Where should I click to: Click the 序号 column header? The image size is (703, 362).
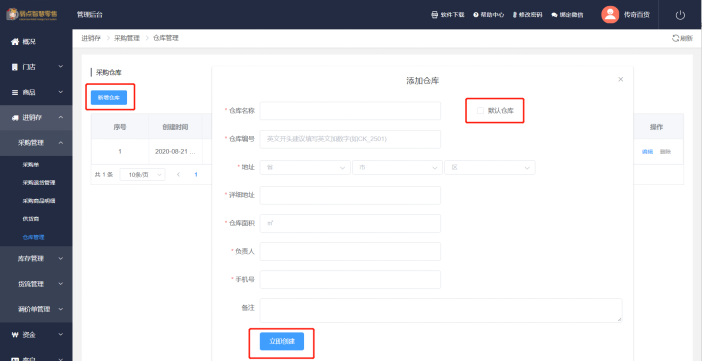tap(120, 127)
